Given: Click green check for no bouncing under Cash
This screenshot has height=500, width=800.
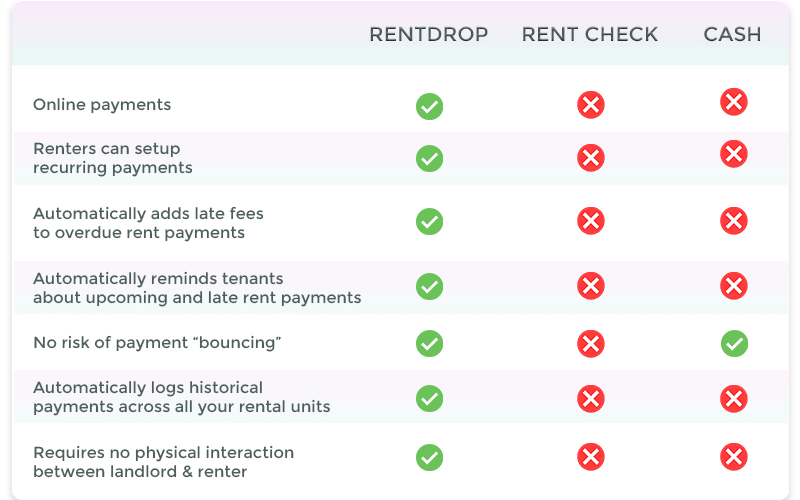Looking at the screenshot, I should (x=734, y=343).
